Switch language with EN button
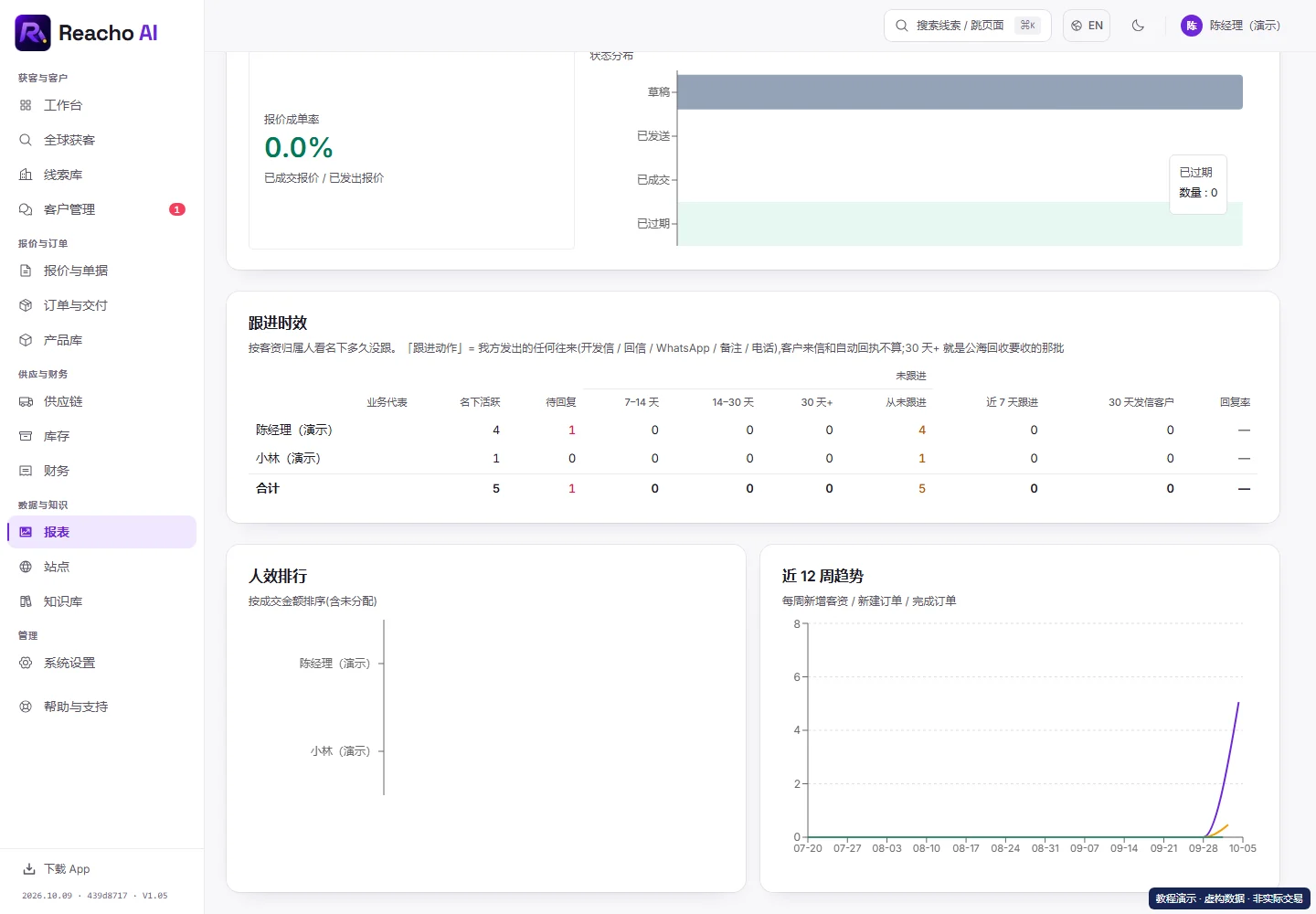Image resolution: width=1316 pixels, height=914 pixels. [x=1087, y=26]
